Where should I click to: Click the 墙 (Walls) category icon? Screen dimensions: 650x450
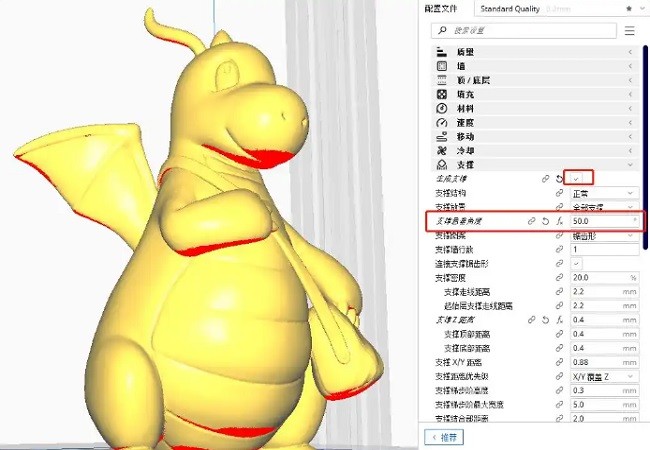(x=442, y=66)
